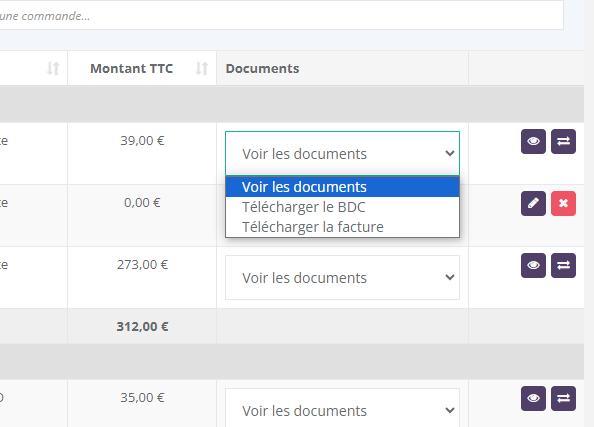Screen dimensions: 594x427
Task: Click the eye icon for the 39,00 € order
Action: (x=533, y=141)
